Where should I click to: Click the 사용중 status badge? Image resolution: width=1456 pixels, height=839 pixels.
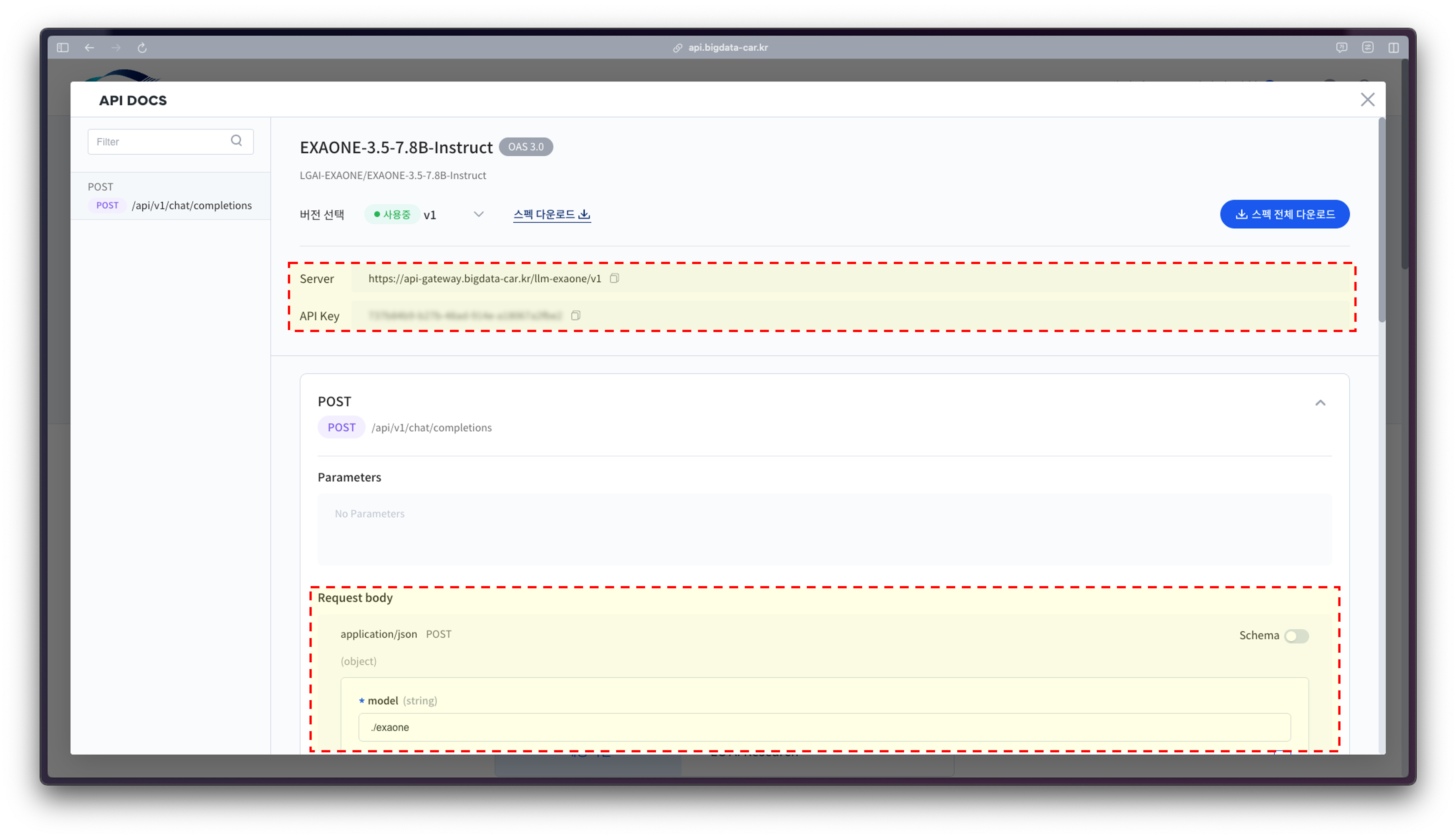tap(392, 214)
